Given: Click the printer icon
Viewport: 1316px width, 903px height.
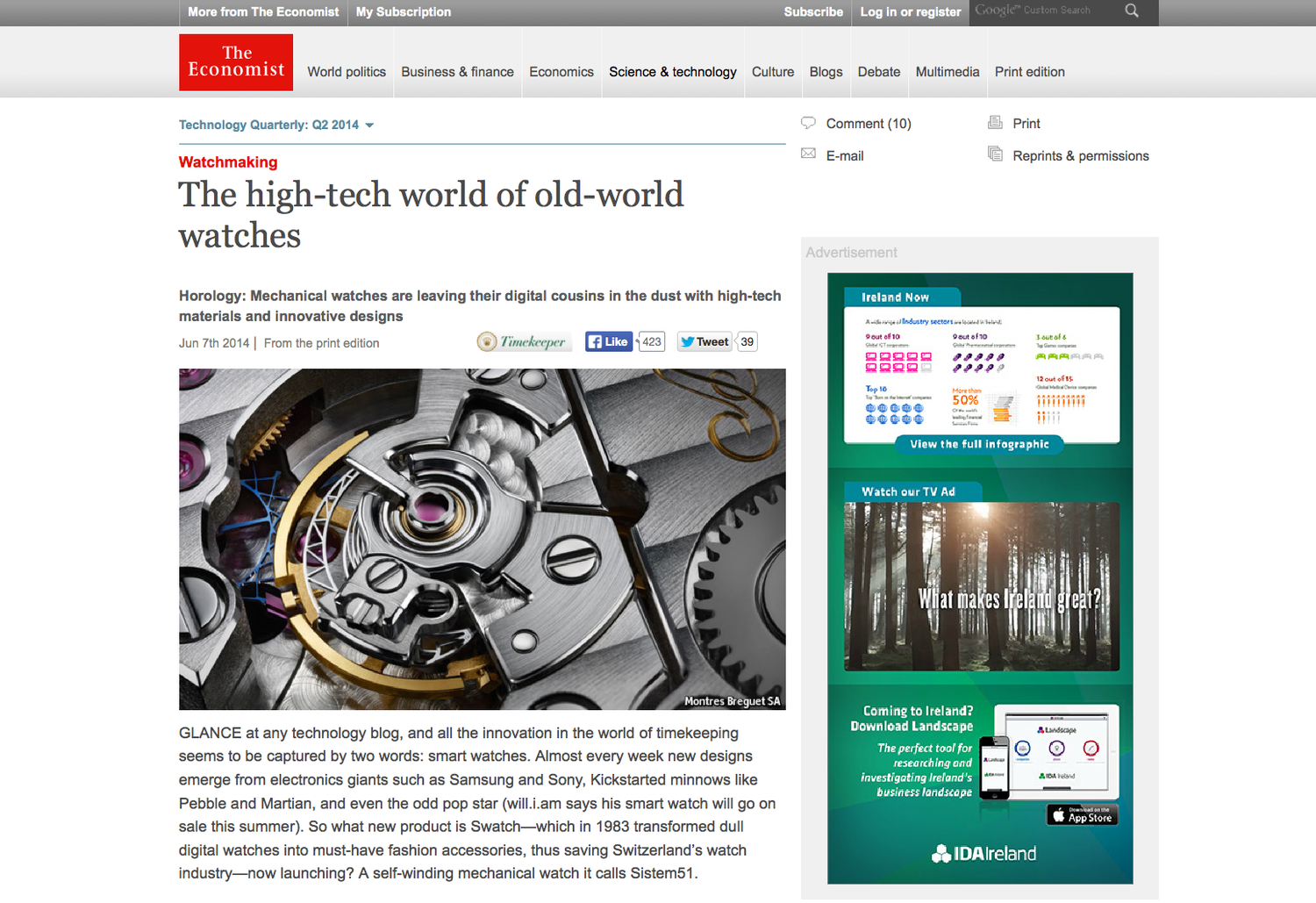Looking at the screenshot, I should pyautogui.click(x=995, y=123).
